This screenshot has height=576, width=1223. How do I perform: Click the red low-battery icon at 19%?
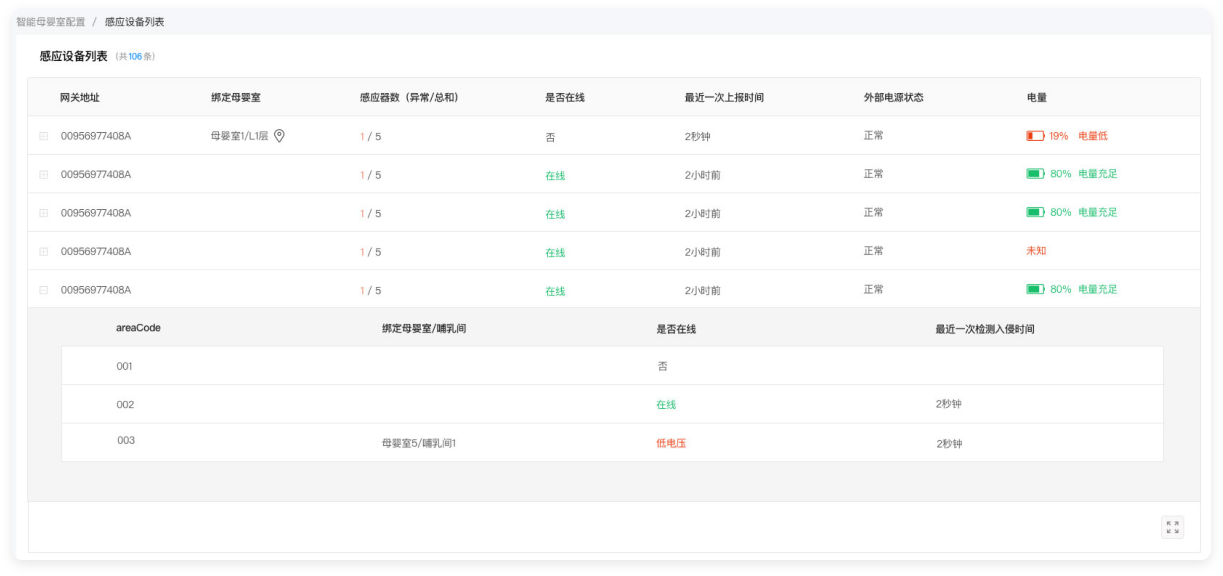point(1035,136)
